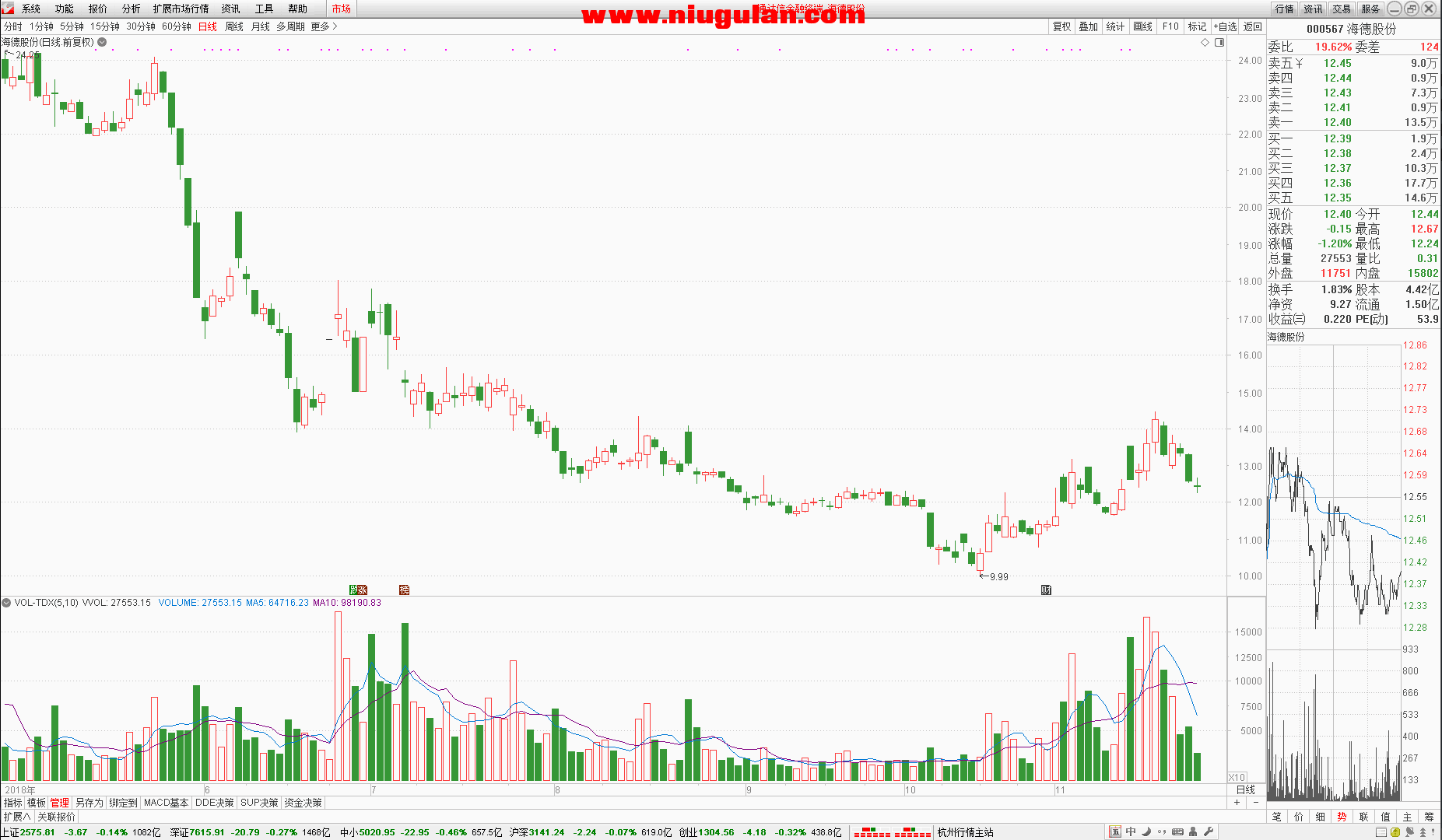
Task: Click the moon icon in status bar
Action: [1146, 832]
